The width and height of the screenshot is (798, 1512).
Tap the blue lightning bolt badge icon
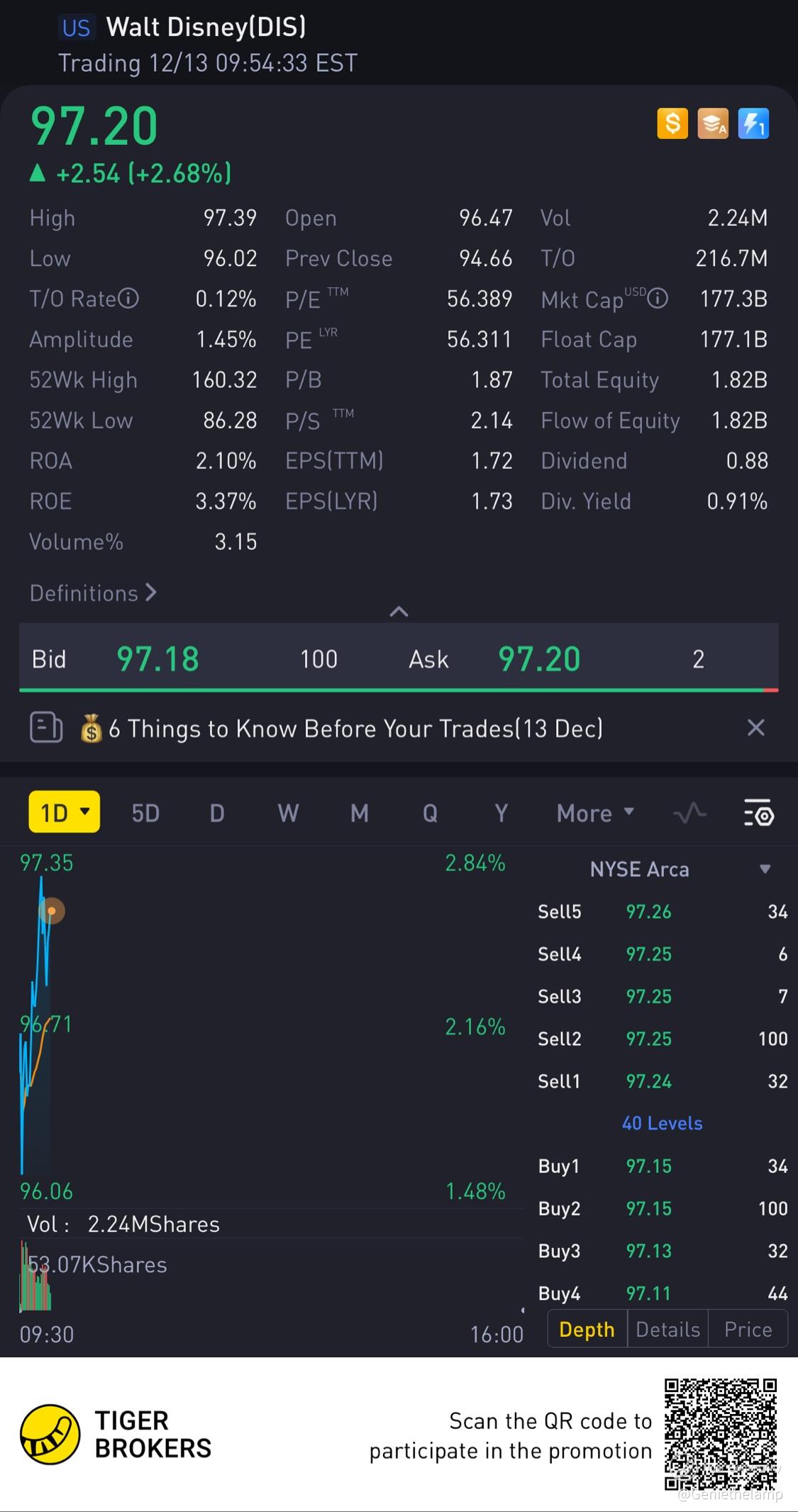753,124
